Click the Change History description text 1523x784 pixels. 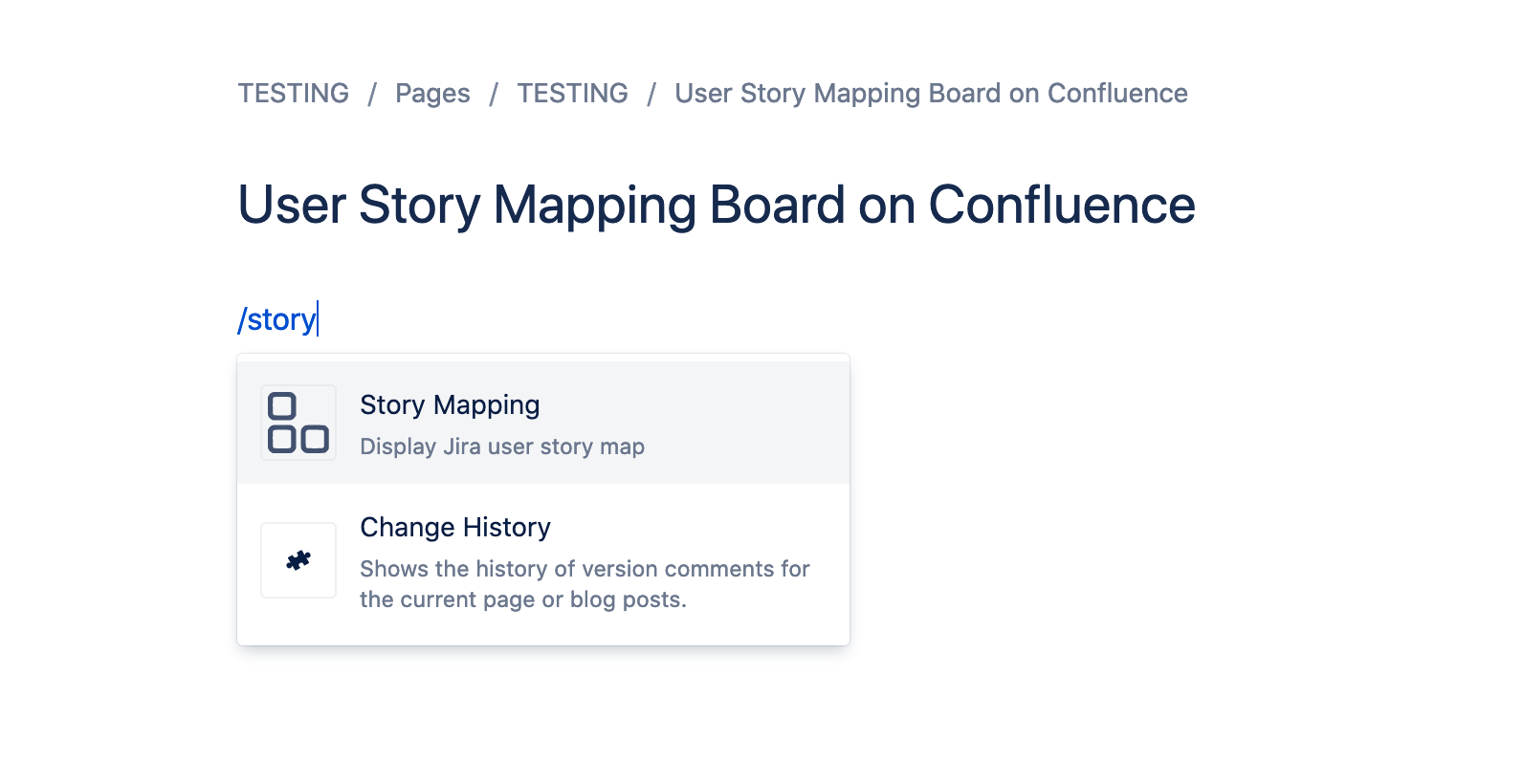[584, 583]
